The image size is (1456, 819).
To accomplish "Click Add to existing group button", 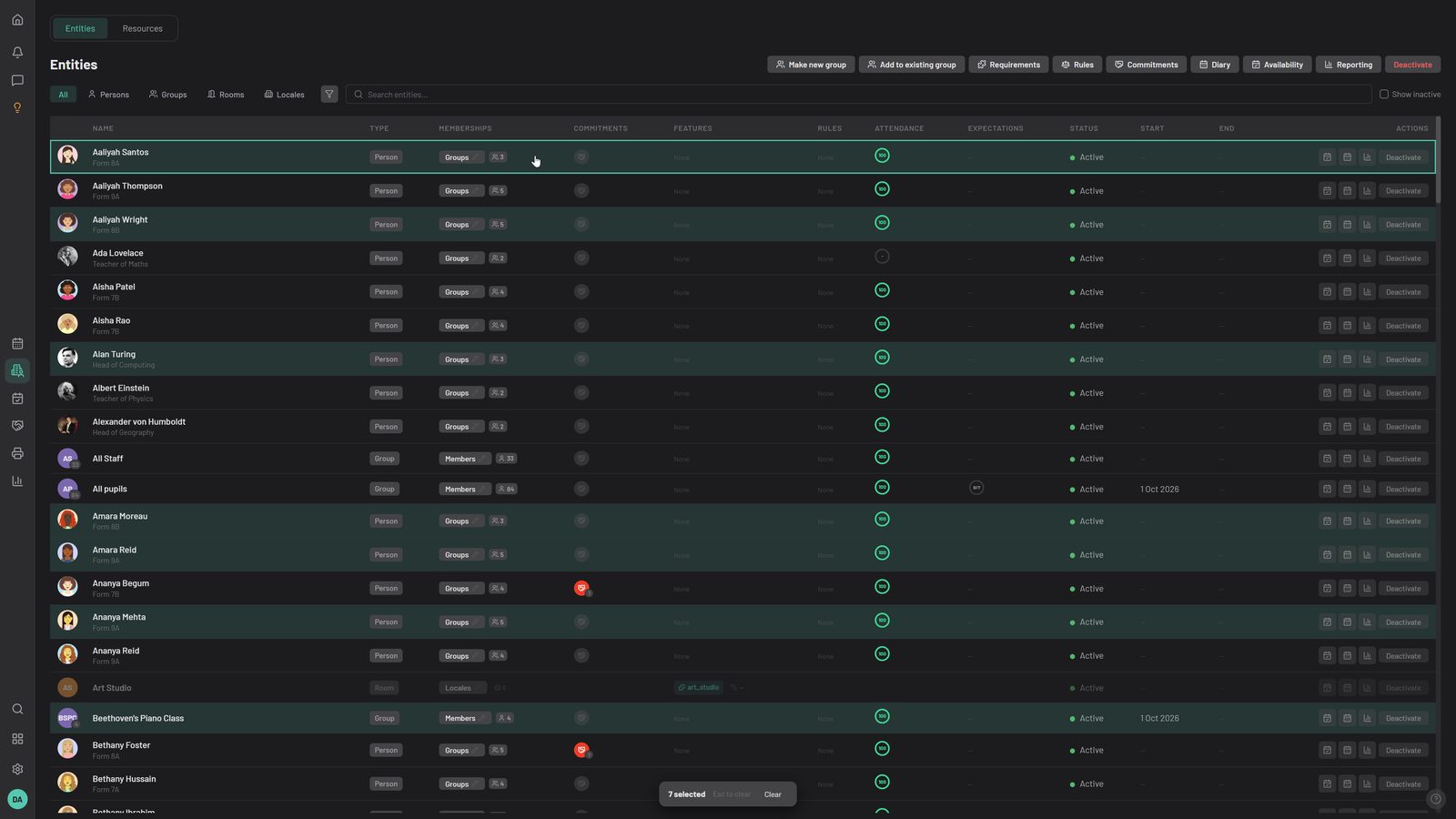I will click(912, 65).
